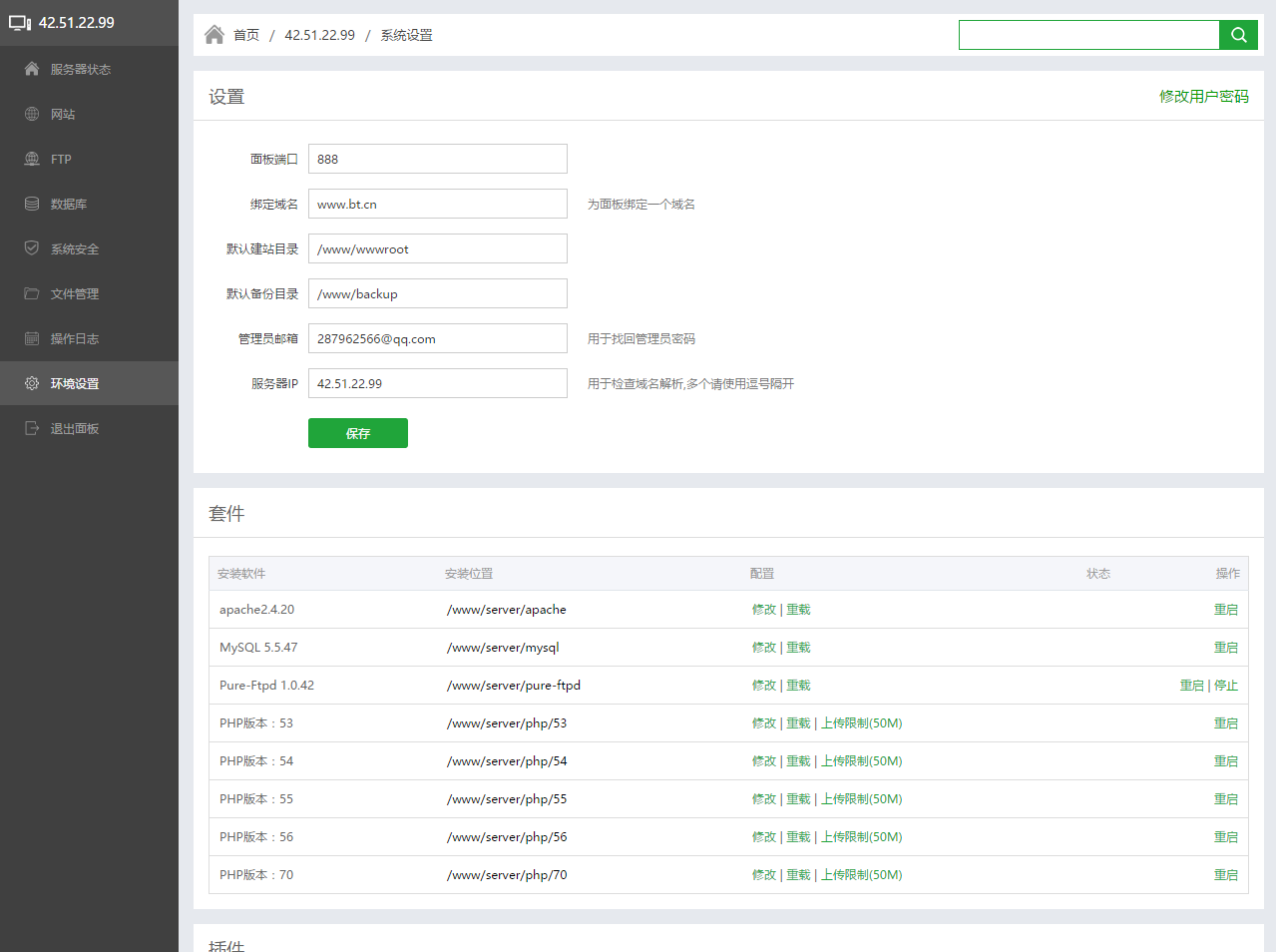The height and width of the screenshot is (952, 1276).
Task: Click the home icon in breadcrumb
Action: (x=213, y=35)
